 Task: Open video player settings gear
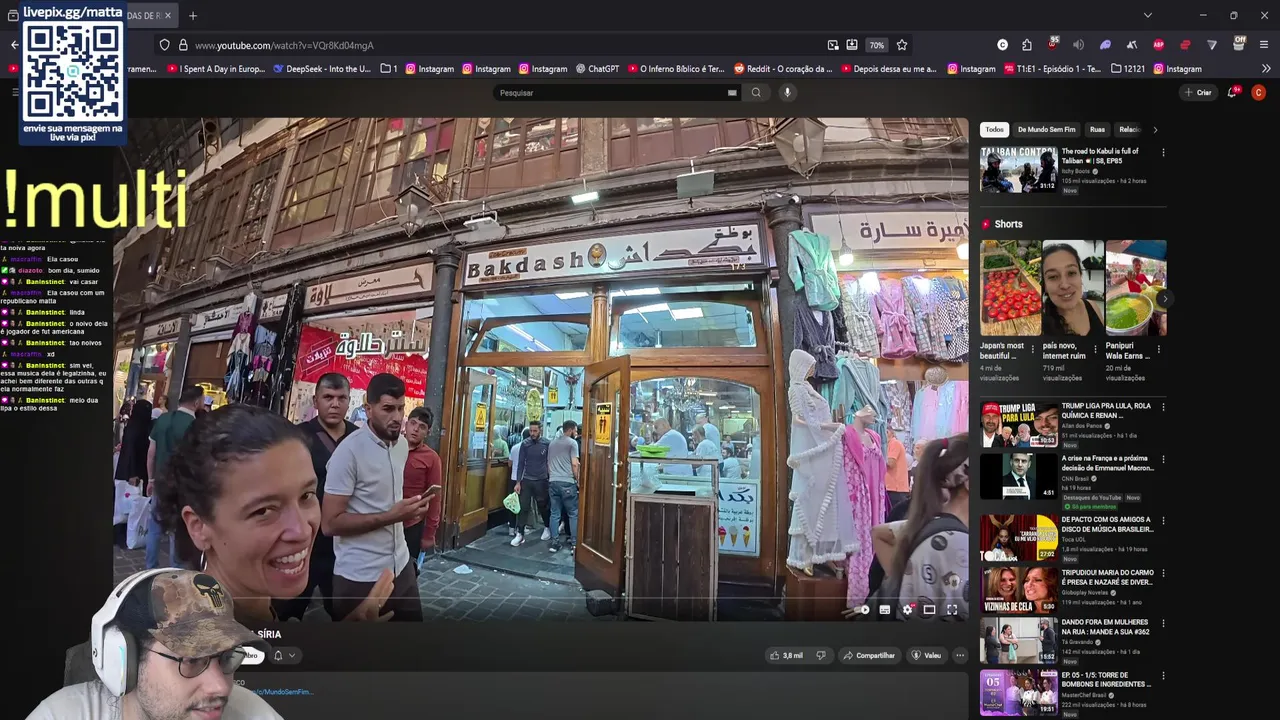pyautogui.click(x=908, y=610)
